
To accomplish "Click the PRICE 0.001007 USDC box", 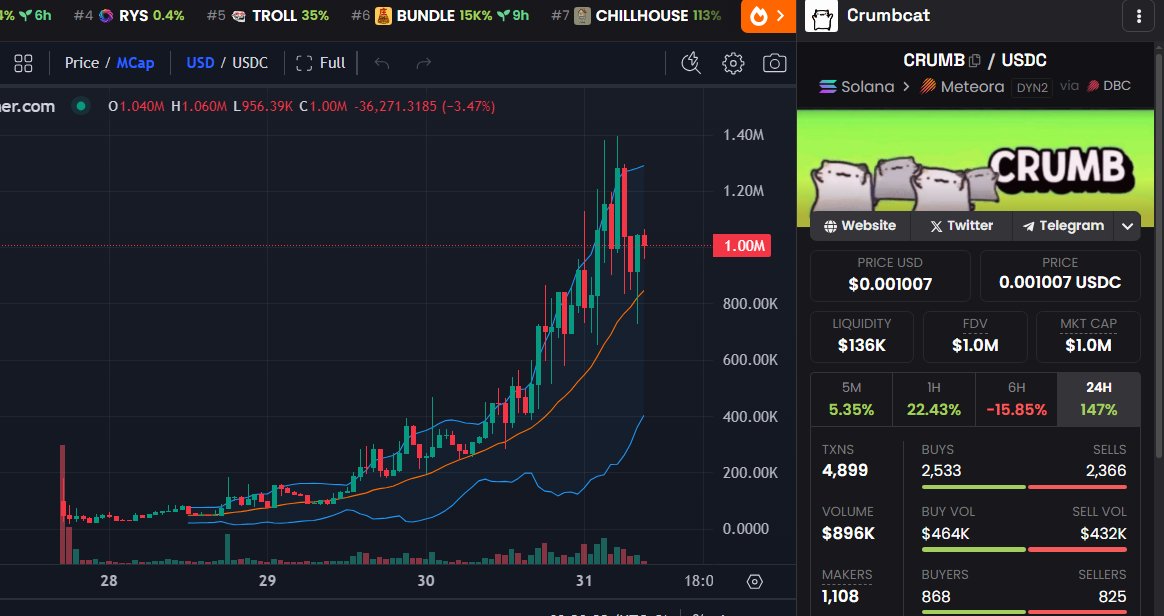I will point(1060,275).
